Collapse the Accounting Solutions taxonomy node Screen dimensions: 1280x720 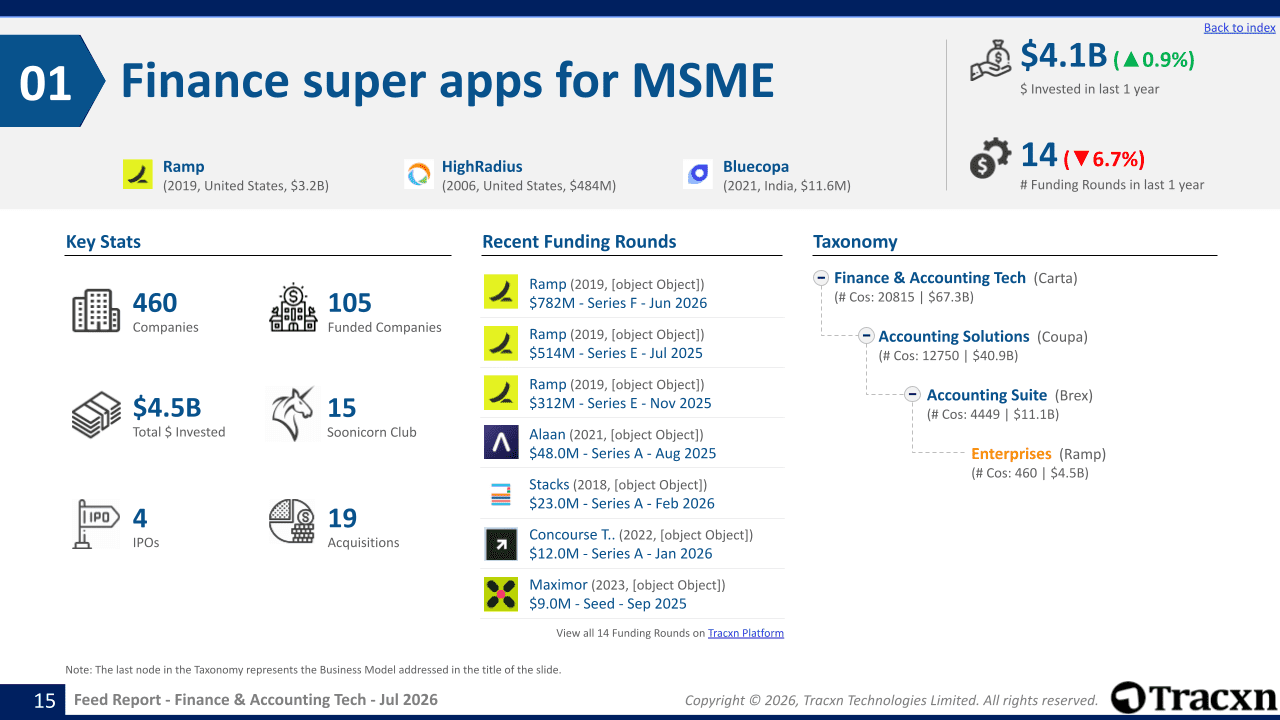pyautogui.click(x=865, y=336)
